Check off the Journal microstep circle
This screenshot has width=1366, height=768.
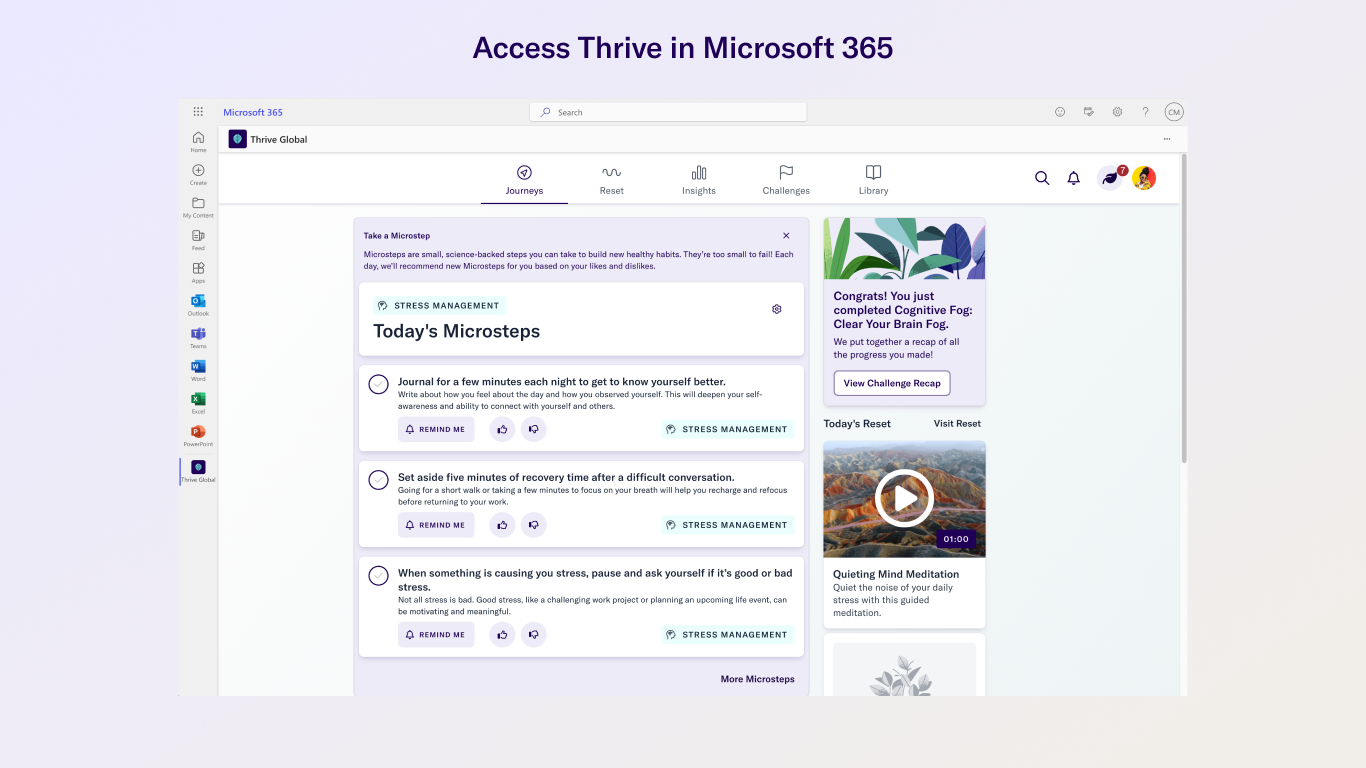pos(378,384)
